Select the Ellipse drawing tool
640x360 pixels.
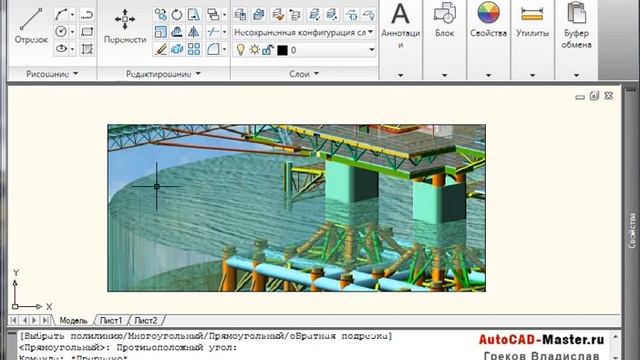(61, 49)
